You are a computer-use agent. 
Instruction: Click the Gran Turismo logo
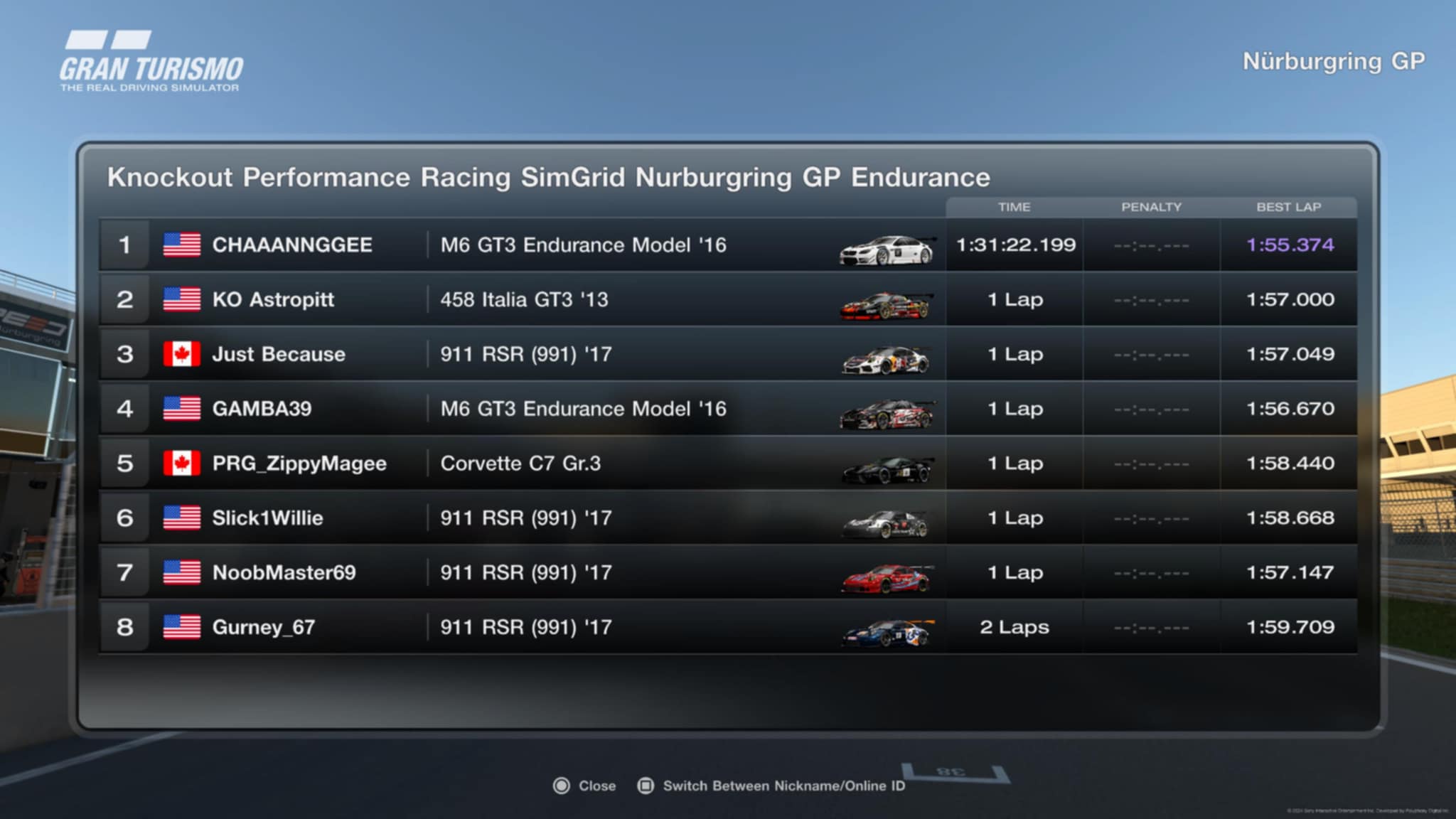151,61
